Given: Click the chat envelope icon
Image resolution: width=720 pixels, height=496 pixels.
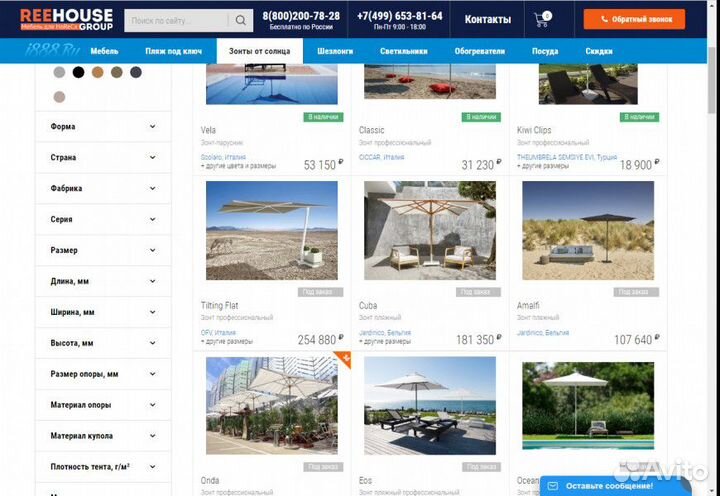Looking at the screenshot, I should point(553,486).
